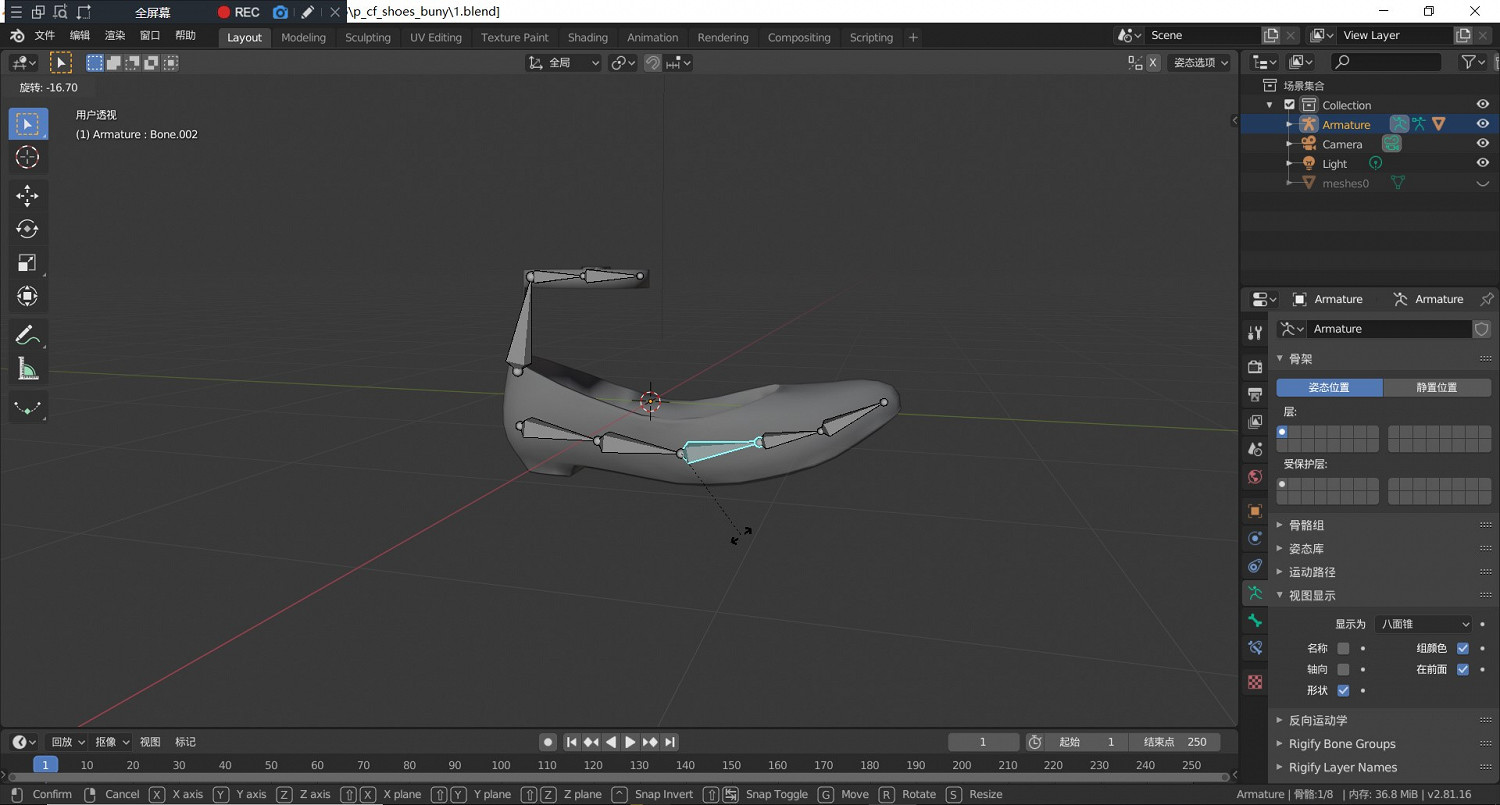Select the Move tool in toolbar
This screenshot has height=805, width=1500.
coord(27,195)
